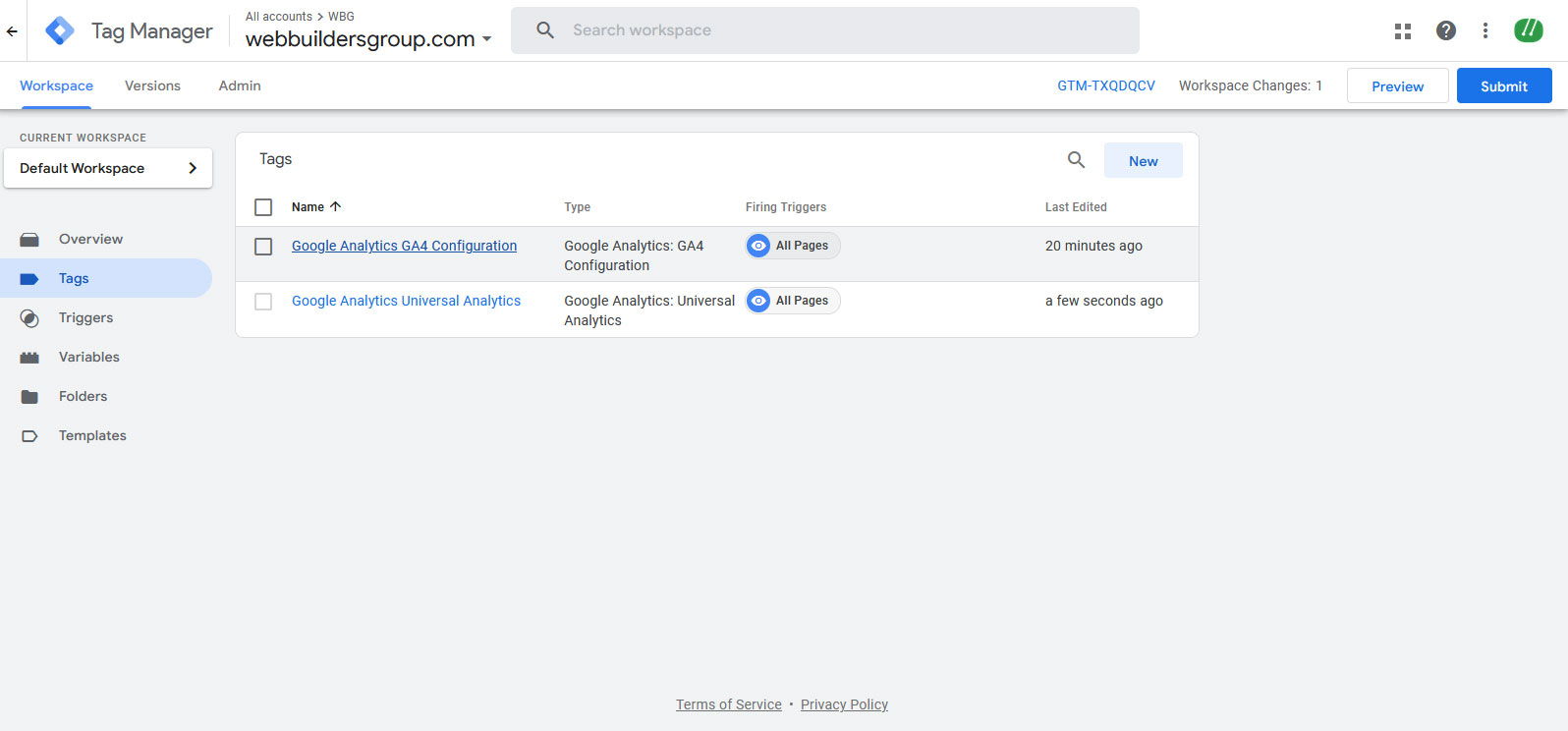Click the Preview button
This screenshot has width=1568, height=731.
pyautogui.click(x=1397, y=85)
